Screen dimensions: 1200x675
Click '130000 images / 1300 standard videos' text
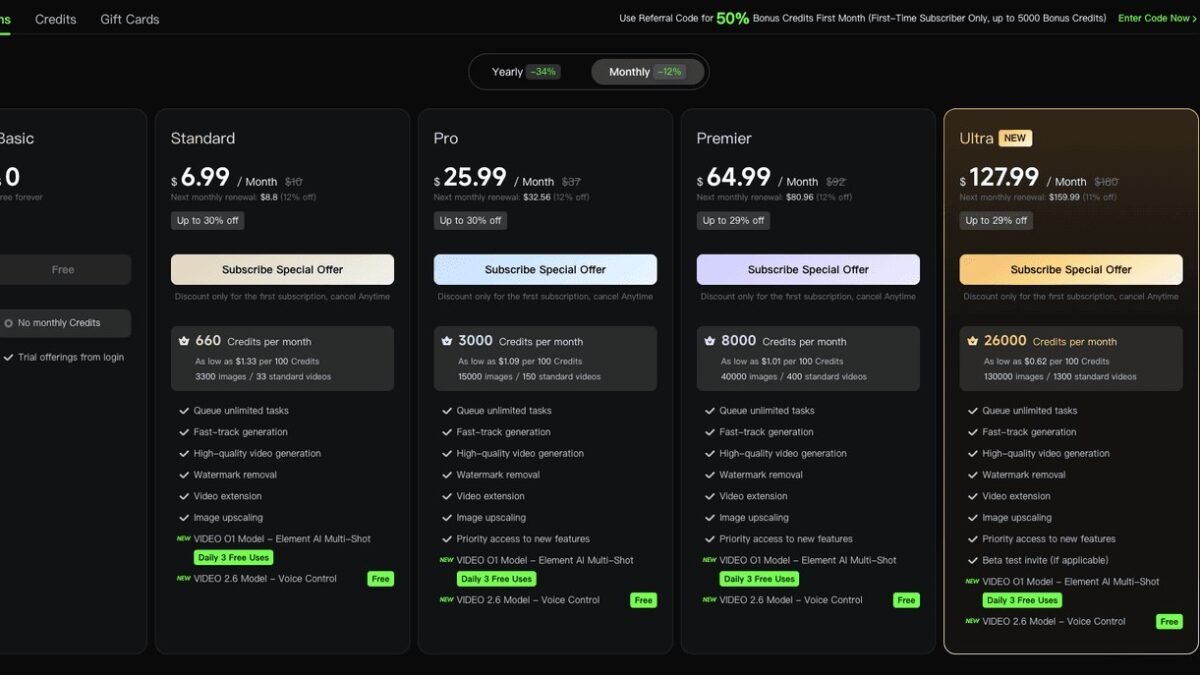tap(1060, 377)
